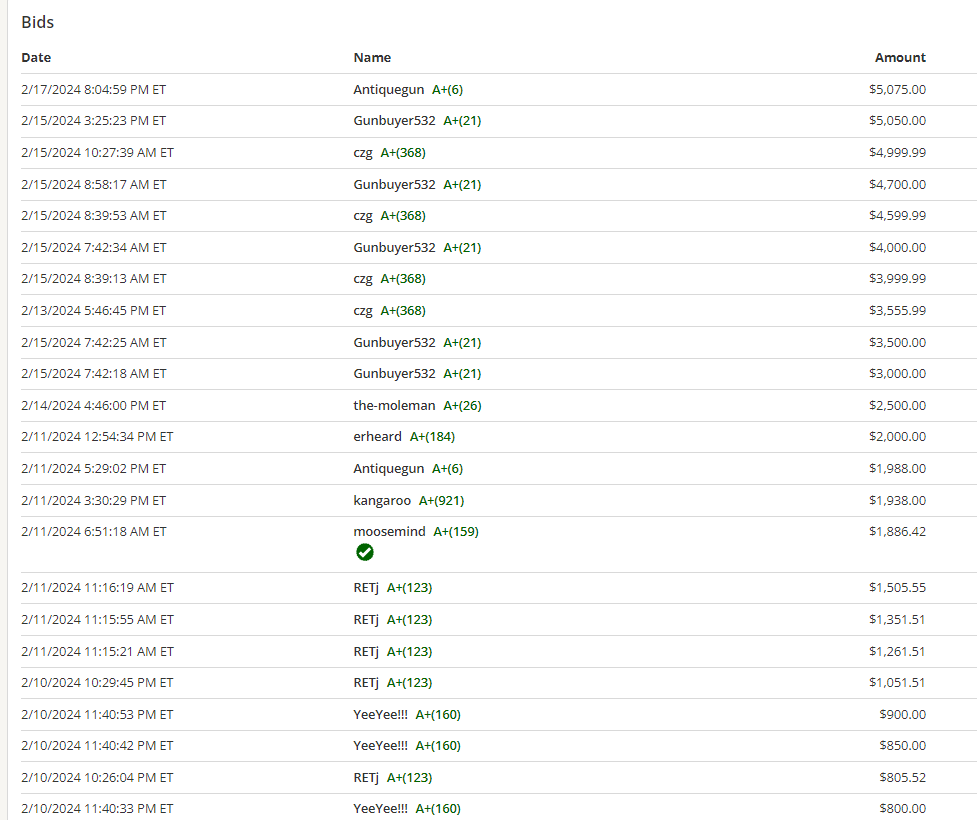Open RETj profile on the $1,505.55 bid
Screen dimensions: 977x820
click(x=366, y=588)
